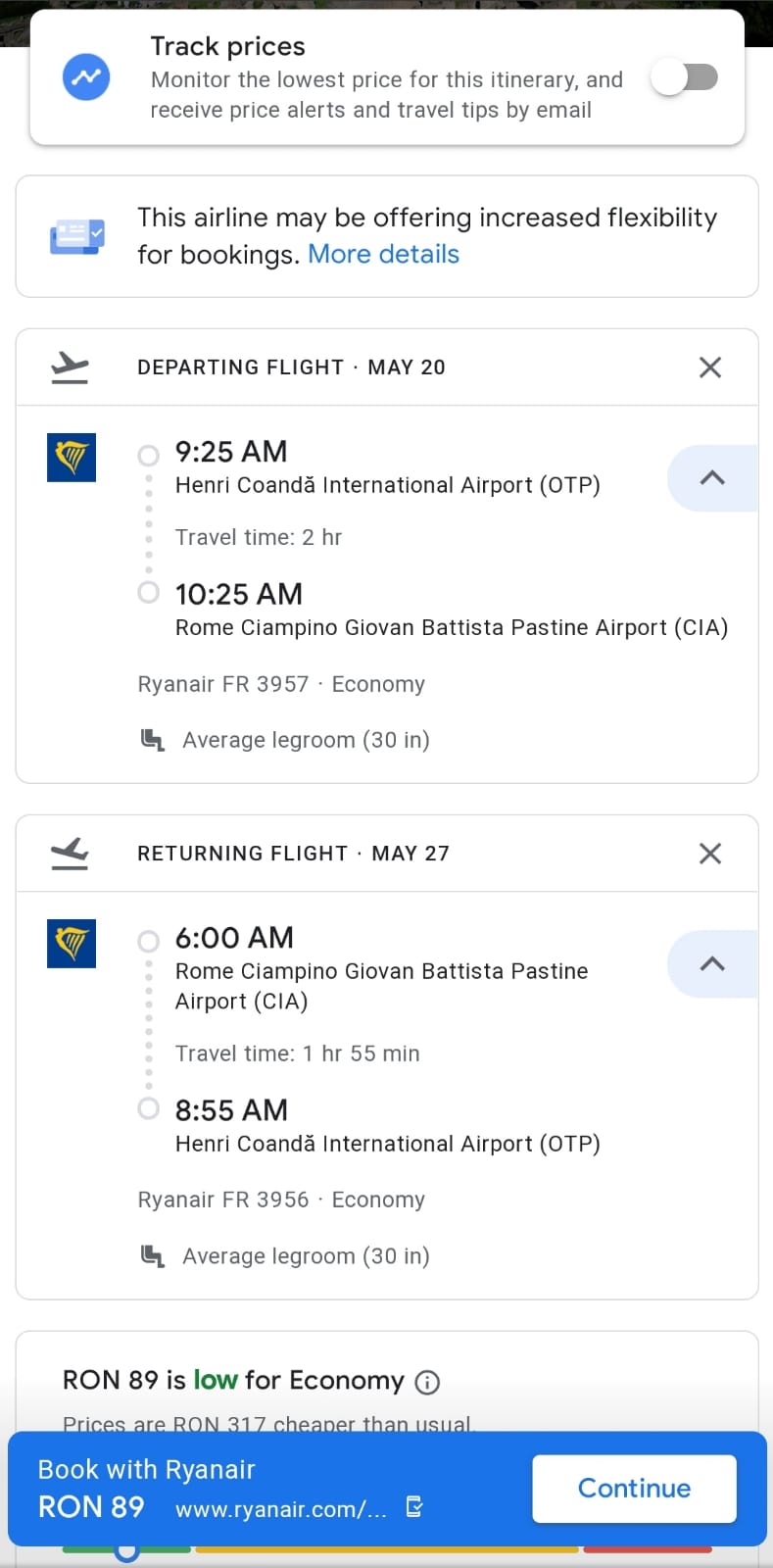
Task: Click the returning flight landing plane icon
Action: 70,854
